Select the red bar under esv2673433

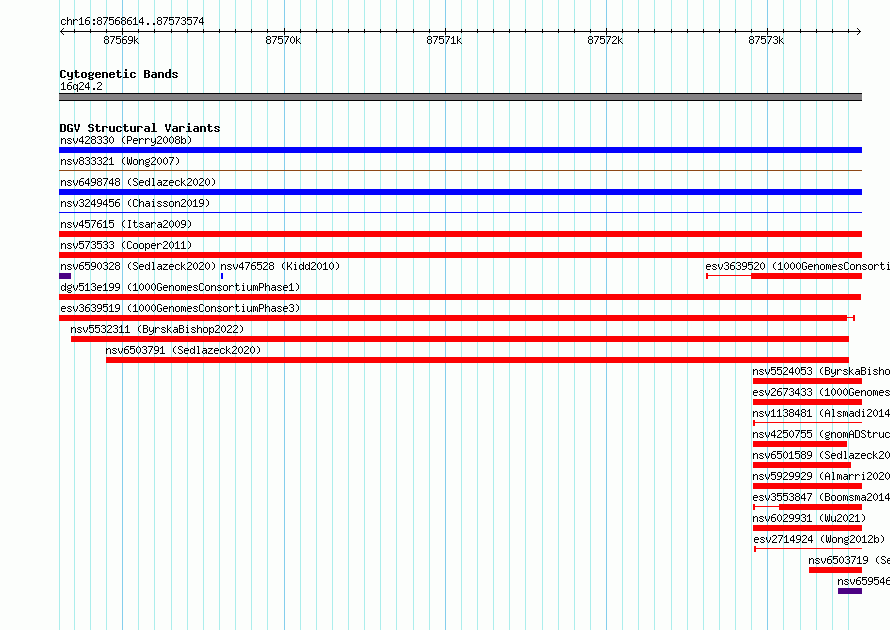point(808,402)
